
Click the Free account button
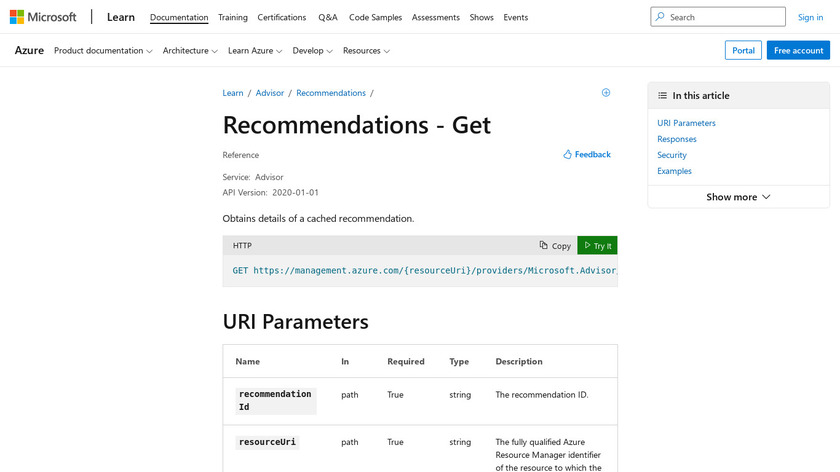point(798,51)
